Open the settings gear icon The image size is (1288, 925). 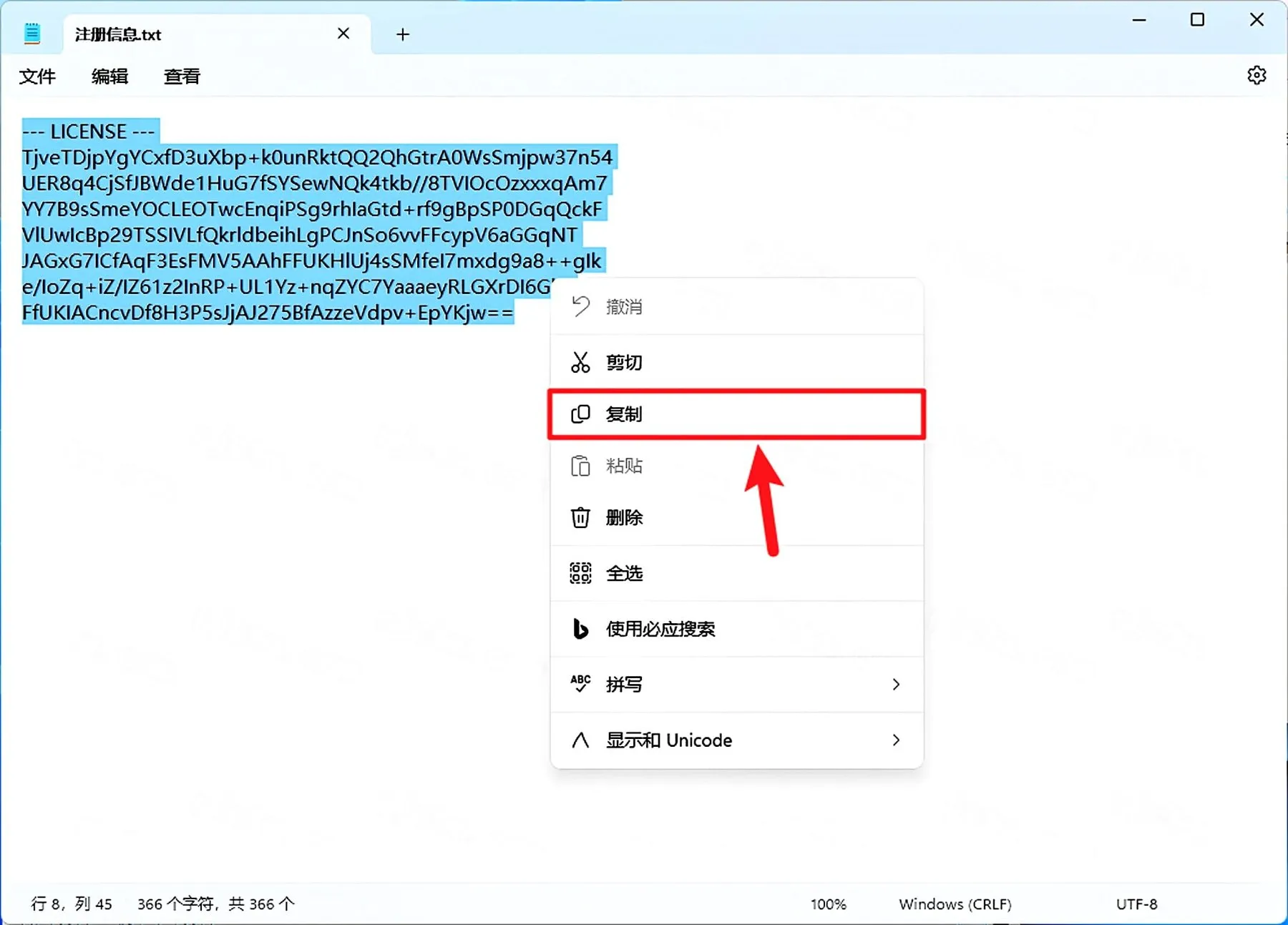1257,75
